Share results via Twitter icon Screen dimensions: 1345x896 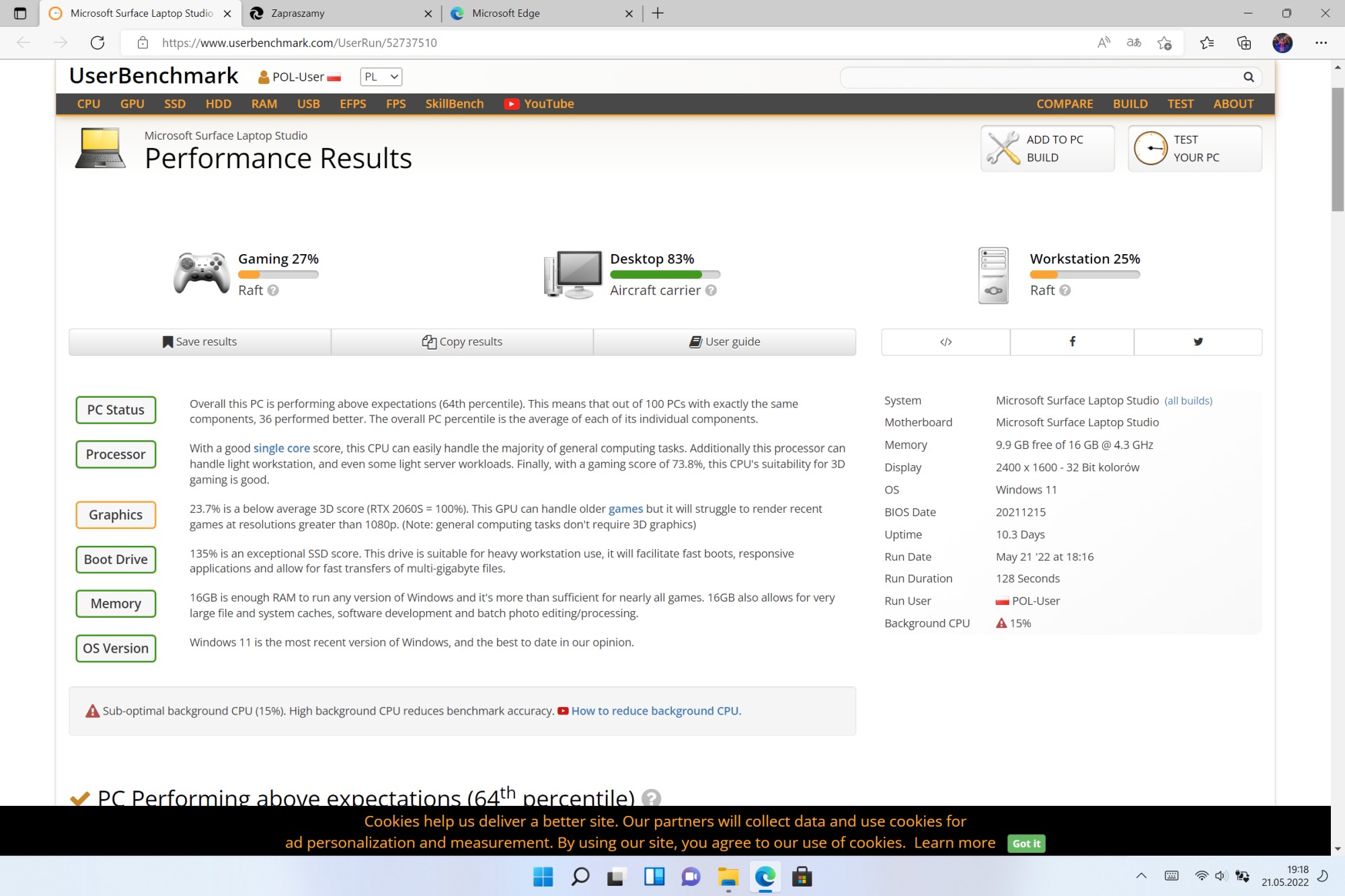[1198, 341]
